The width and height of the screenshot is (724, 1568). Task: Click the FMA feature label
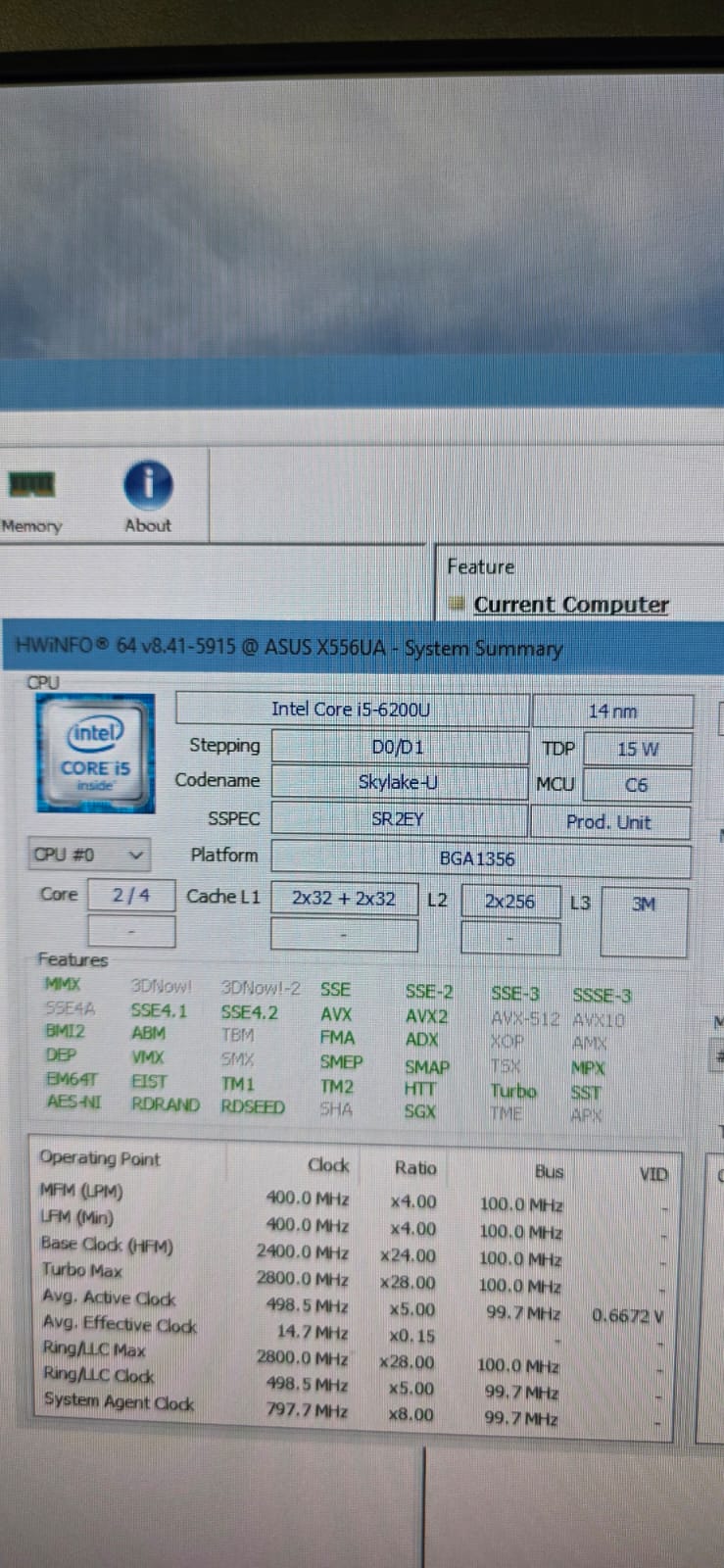pyautogui.click(x=337, y=1037)
